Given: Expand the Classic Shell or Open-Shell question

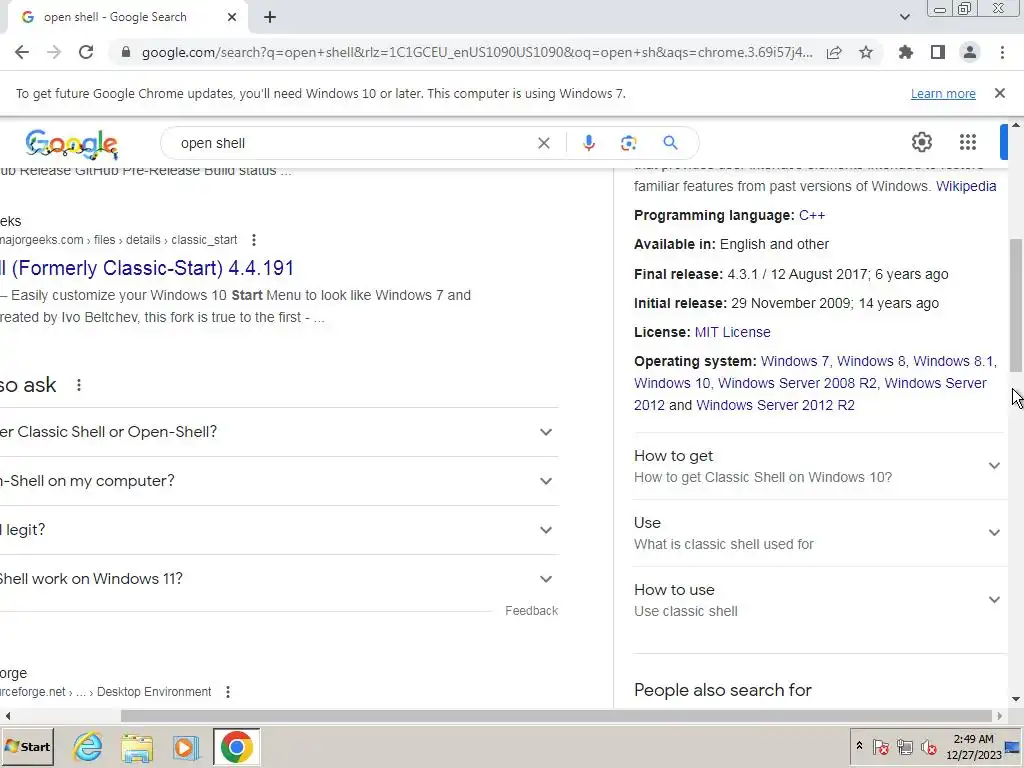Looking at the screenshot, I should pos(279,432).
